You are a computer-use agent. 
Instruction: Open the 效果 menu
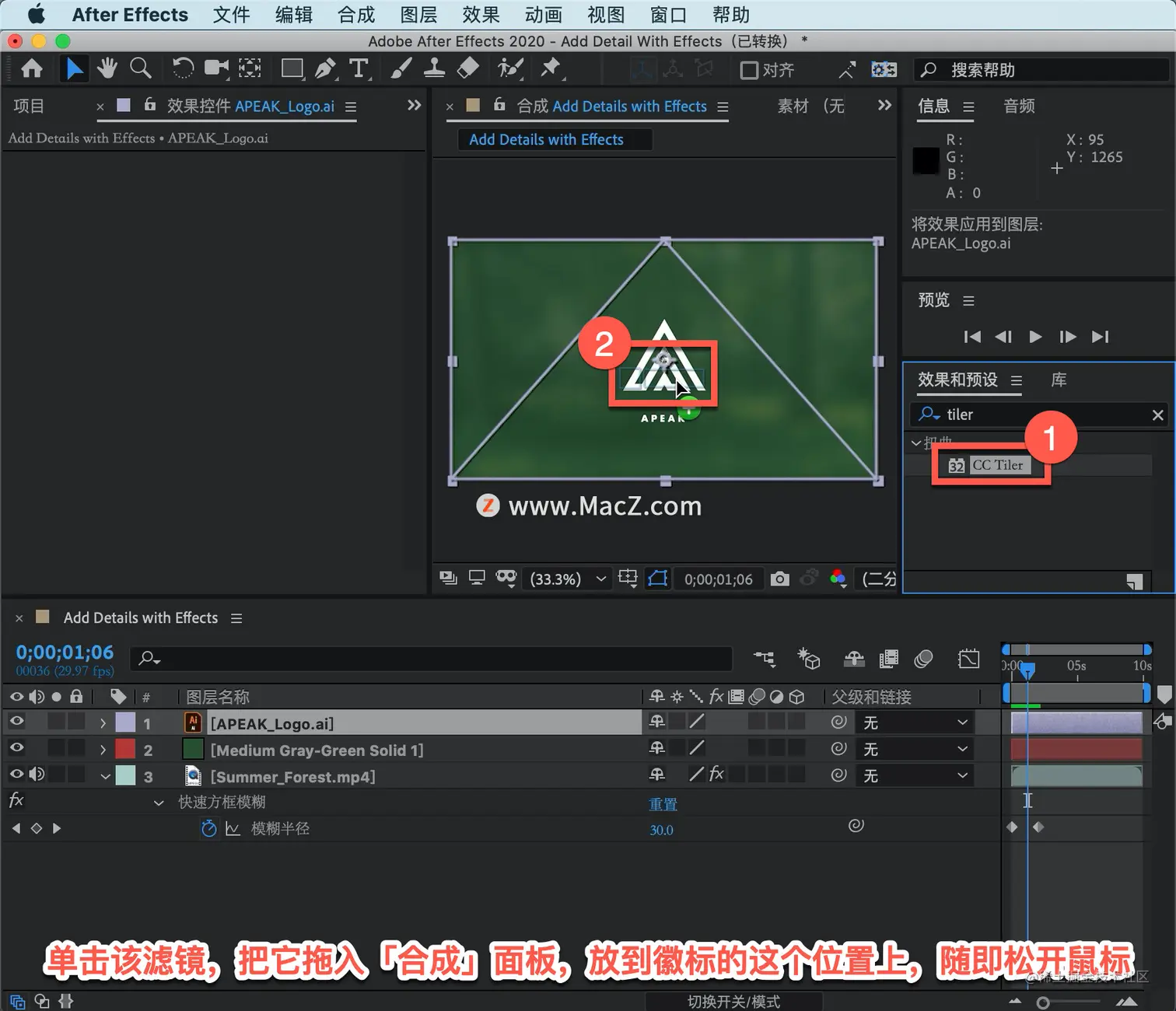pos(481,15)
